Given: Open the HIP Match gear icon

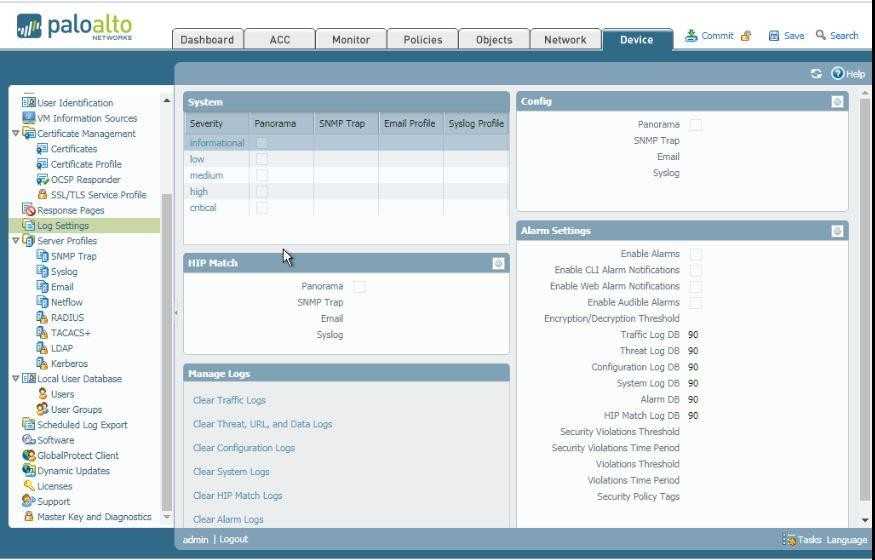Looking at the screenshot, I should pyautogui.click(x=498, y=263).
